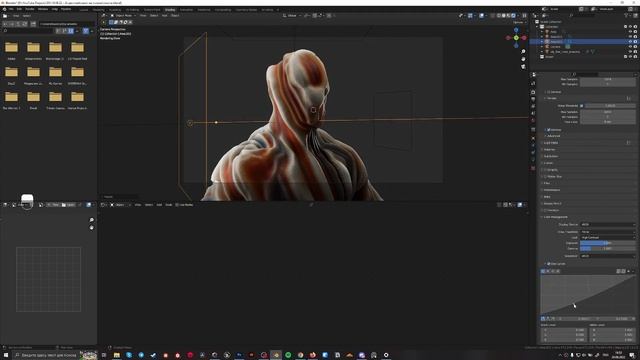640x360 pixels.
Task: Switch to the Sculpting workspace tab
Action: tap(115, 9)
